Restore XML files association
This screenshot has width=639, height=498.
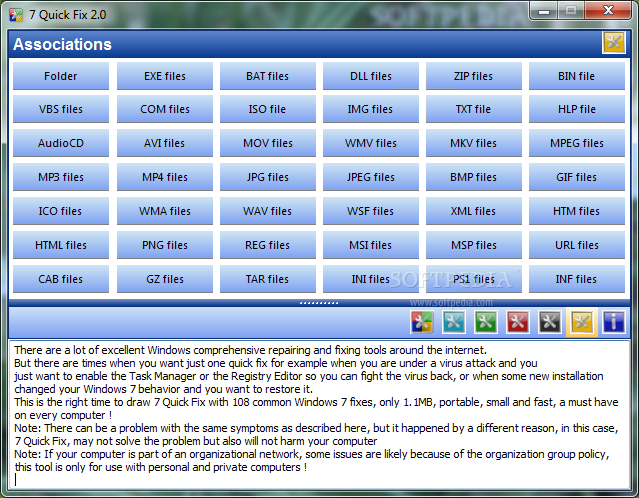click(474, 211)
